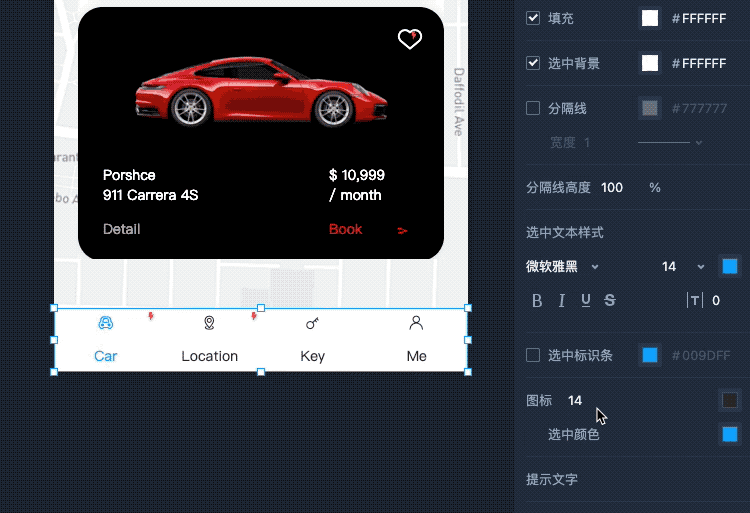
Task: Toggle Underline text style
Action: pos(585,301)
